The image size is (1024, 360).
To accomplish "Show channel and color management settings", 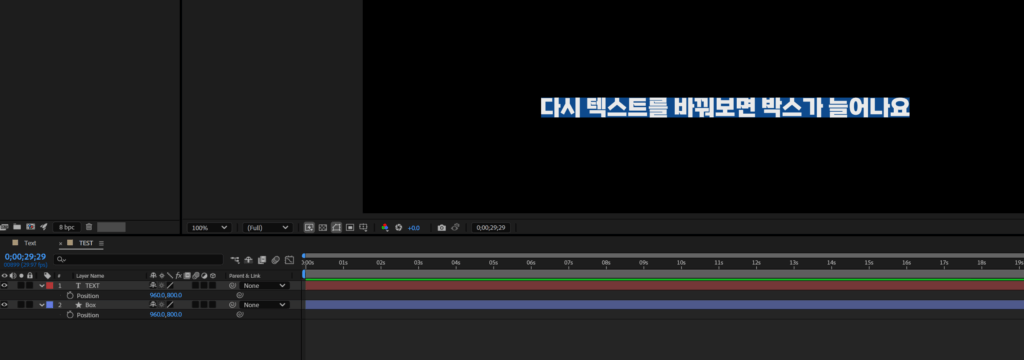I will tap(385, 227).
